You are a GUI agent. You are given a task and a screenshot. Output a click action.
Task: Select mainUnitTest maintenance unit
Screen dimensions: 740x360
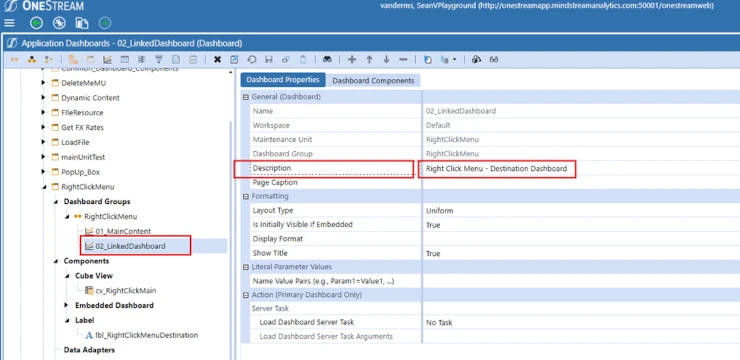click(83, 157)
